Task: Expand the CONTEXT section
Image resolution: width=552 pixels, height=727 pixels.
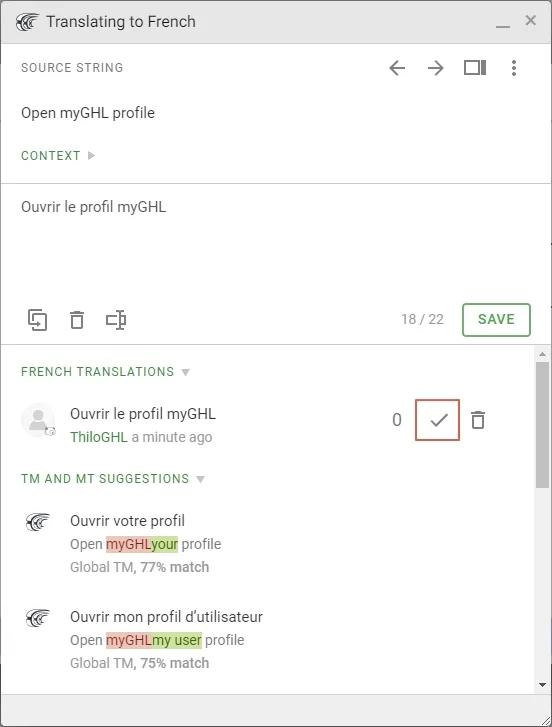Action: [x=58, y=155]
